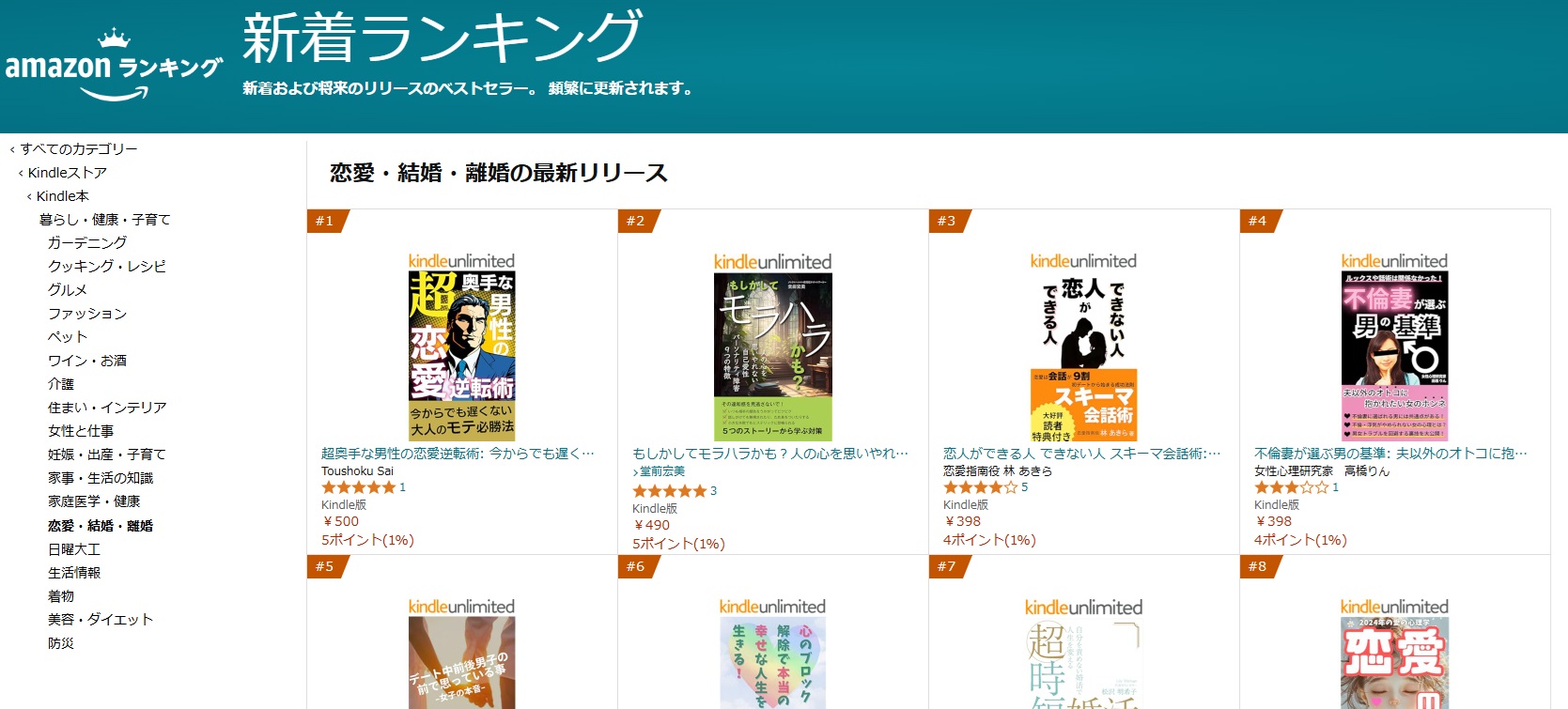Go back to すべてのカテゴリー
The image size is (1568, 709).
[x=79, y=149]
